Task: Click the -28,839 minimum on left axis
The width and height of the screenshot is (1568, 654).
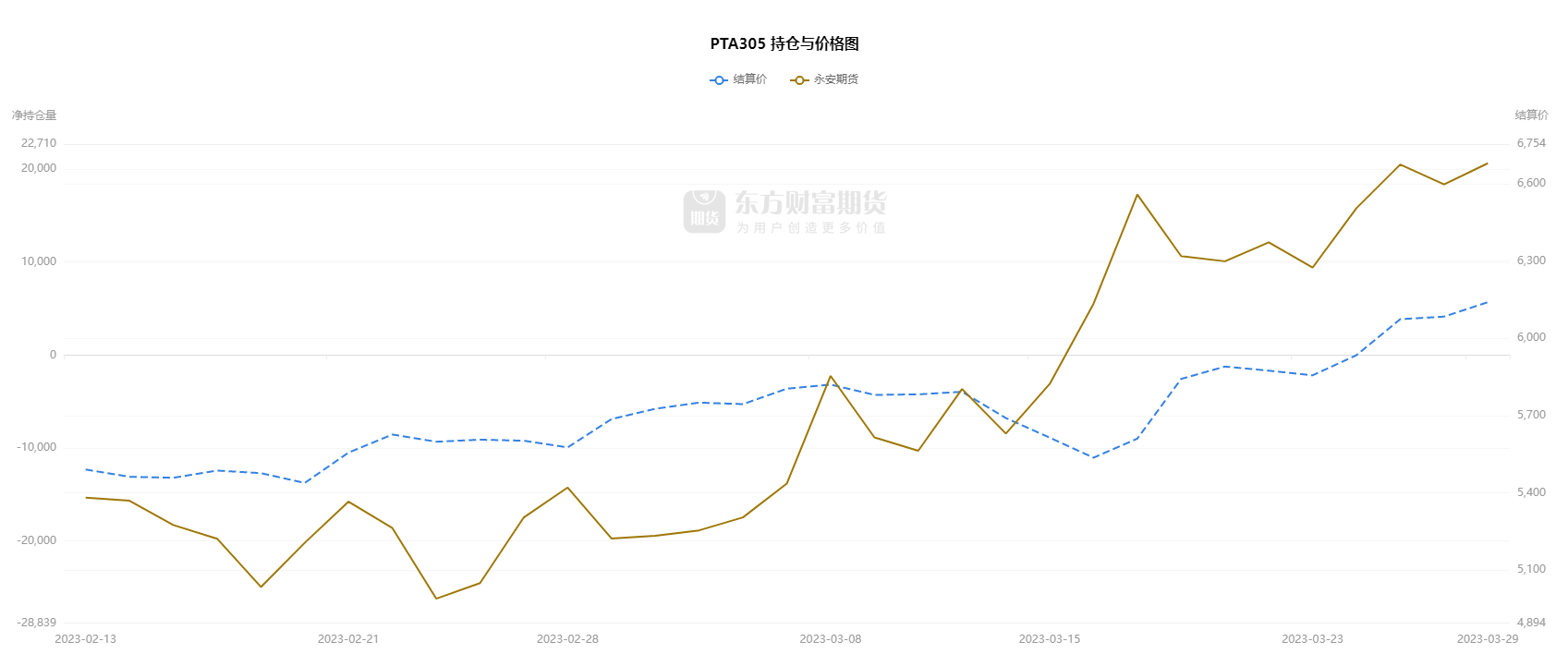Action: pos(36,623)
